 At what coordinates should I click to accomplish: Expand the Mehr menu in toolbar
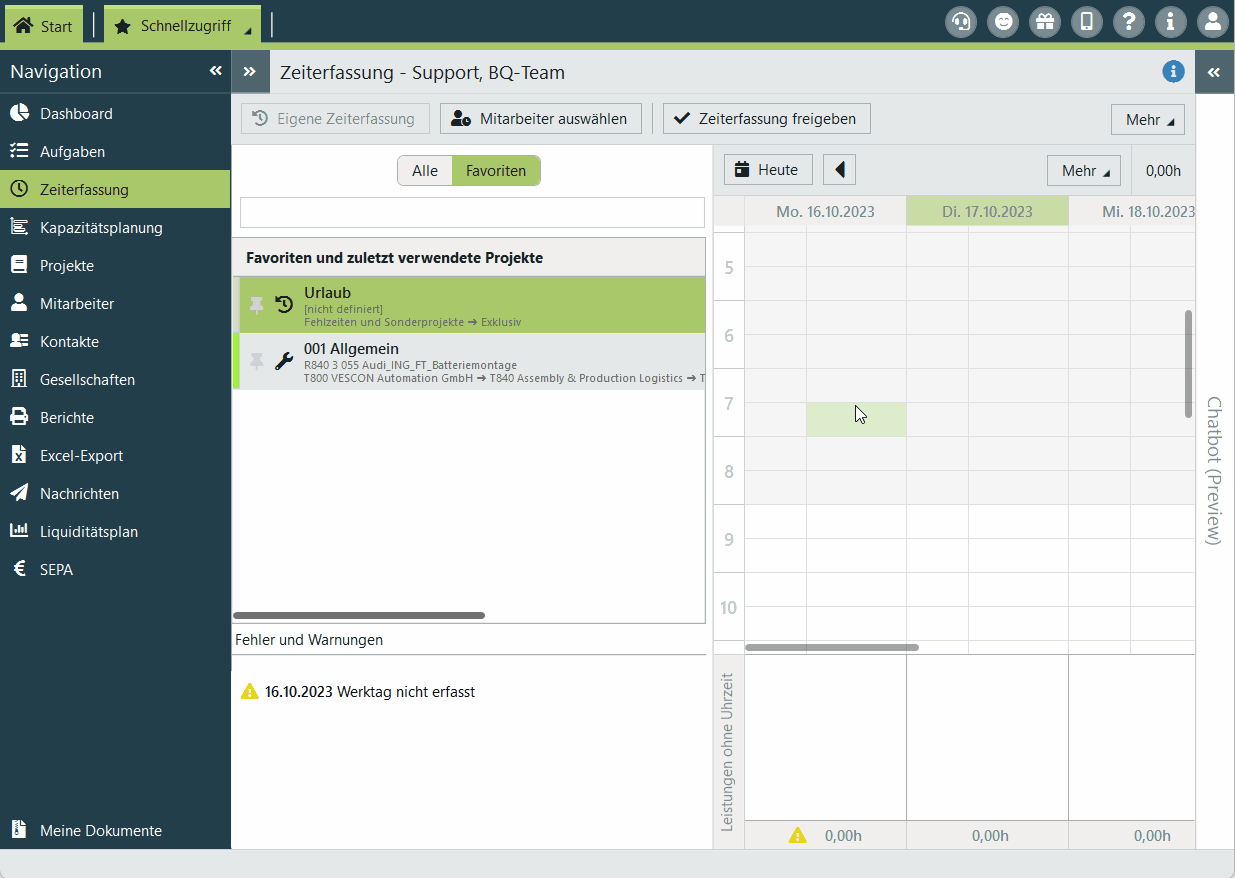(x=1147, y=120)
